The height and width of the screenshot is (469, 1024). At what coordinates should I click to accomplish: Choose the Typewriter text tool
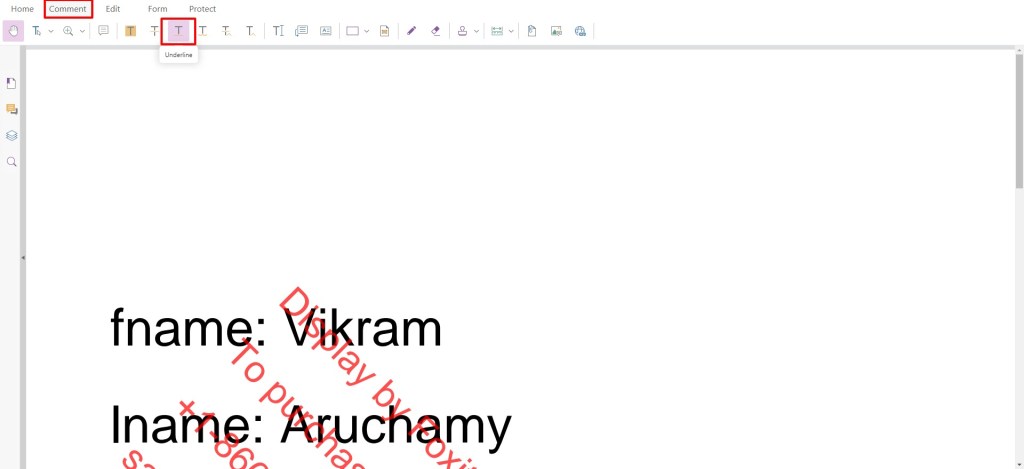278,31
